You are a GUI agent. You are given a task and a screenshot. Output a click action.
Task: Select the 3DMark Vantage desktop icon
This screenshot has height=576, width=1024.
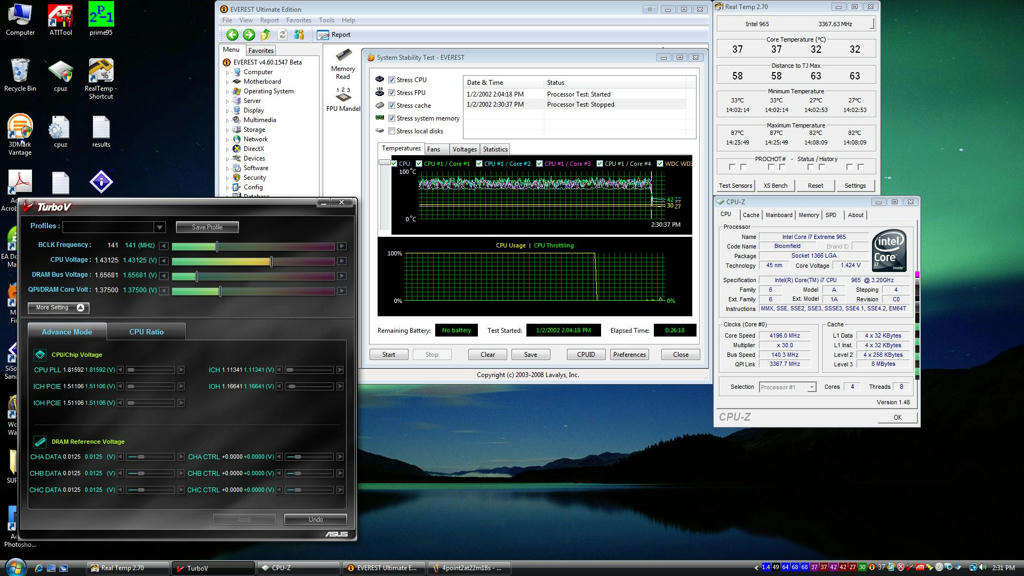20,135
